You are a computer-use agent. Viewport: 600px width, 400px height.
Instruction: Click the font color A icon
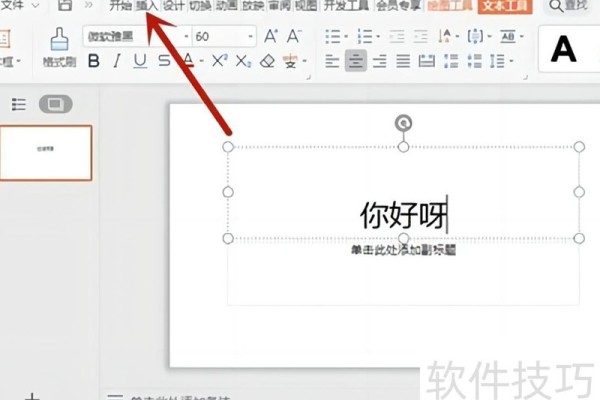[x=188, y=60]
